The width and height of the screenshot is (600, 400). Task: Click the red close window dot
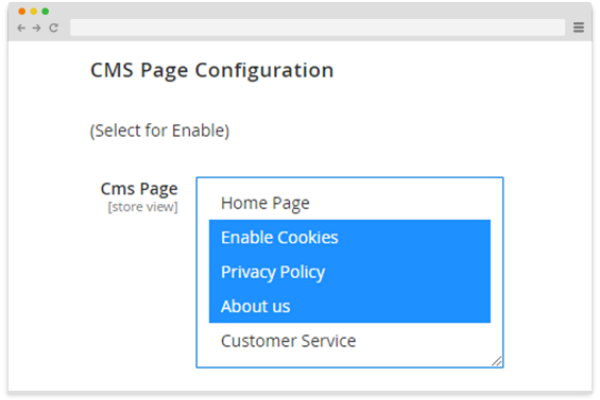click(22, 11)
